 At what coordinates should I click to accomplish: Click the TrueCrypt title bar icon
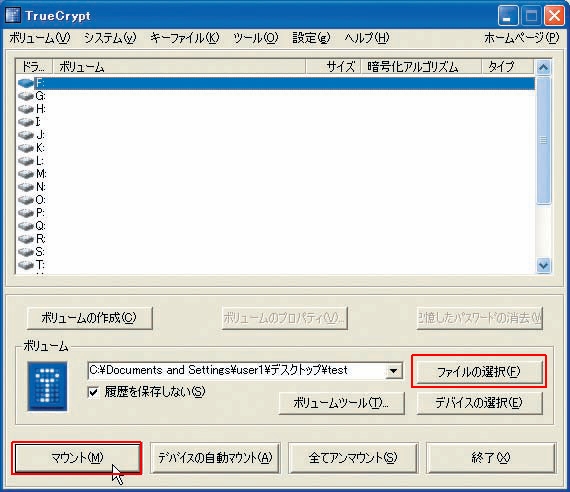coord(13,15)
